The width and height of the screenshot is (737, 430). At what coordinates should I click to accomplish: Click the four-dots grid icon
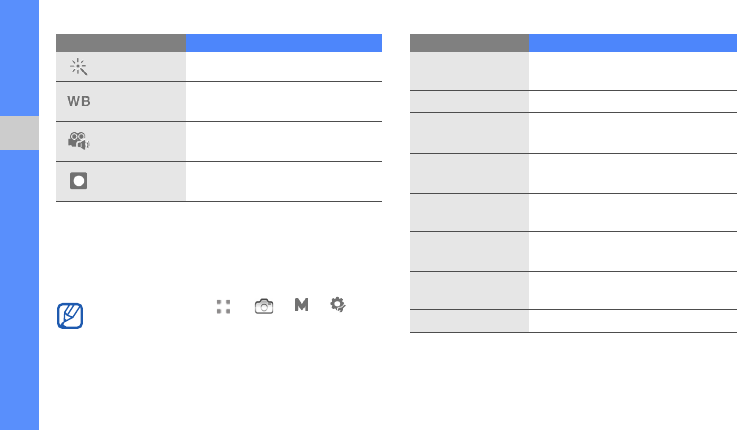(x=223, y=305)
